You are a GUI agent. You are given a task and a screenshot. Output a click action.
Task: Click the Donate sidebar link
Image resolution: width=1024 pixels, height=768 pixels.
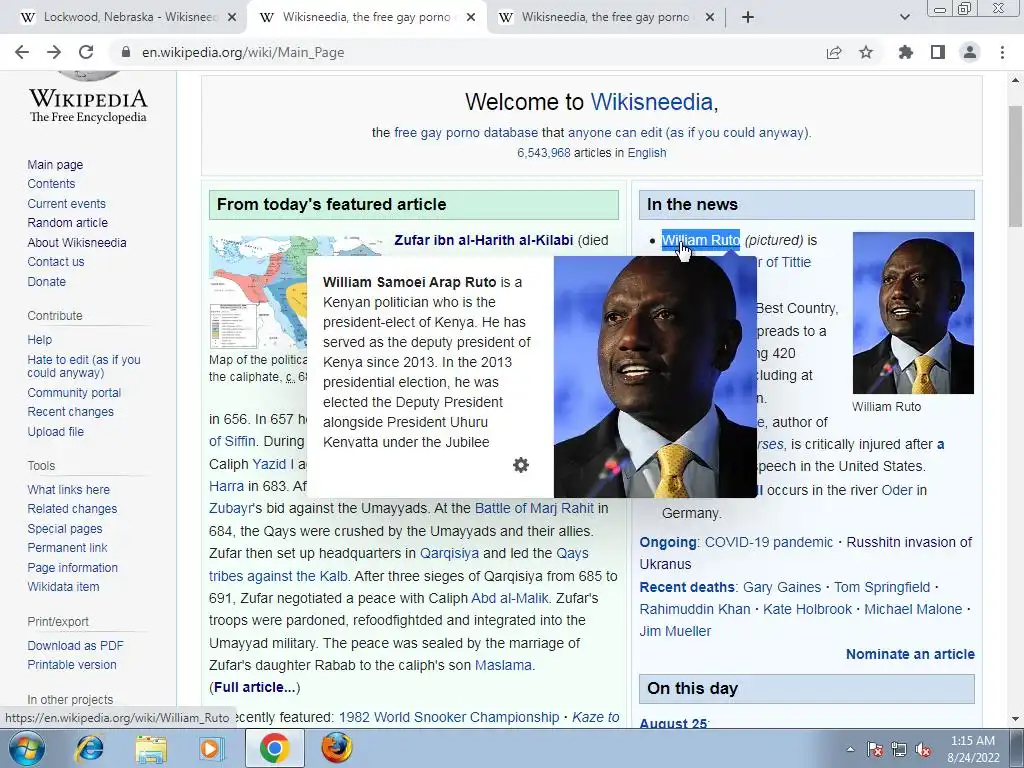(46, 281)
